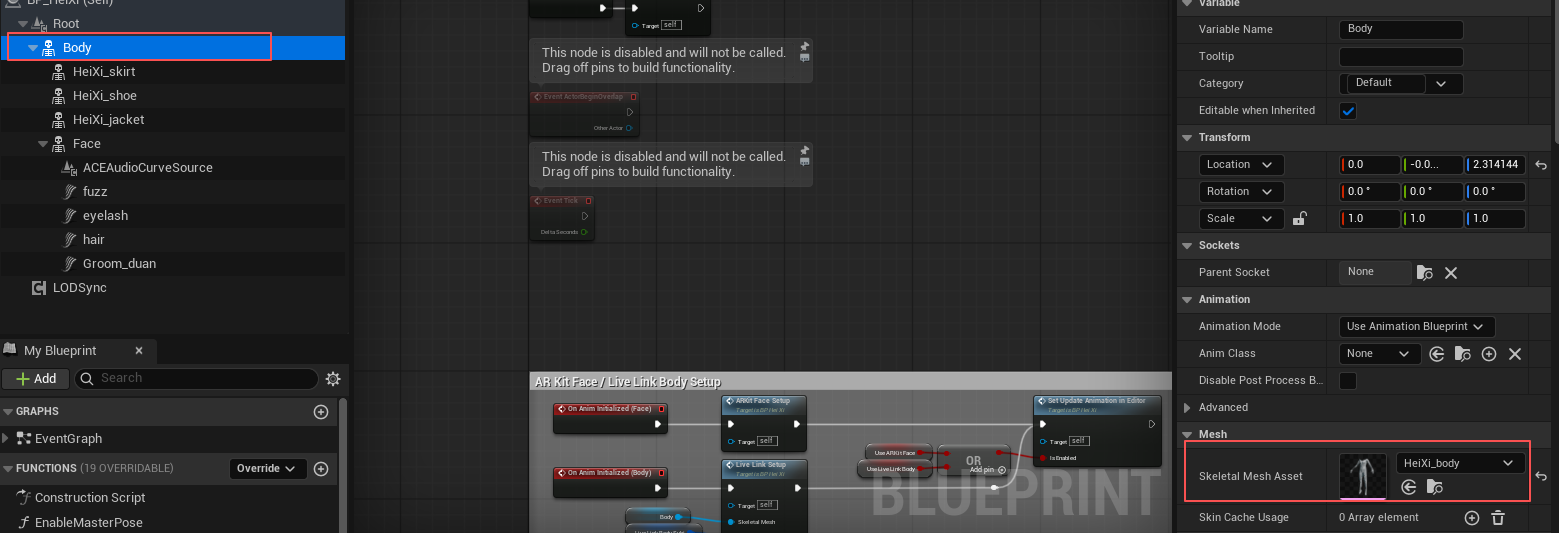Clear the Anim Class value

(1515, 354)
